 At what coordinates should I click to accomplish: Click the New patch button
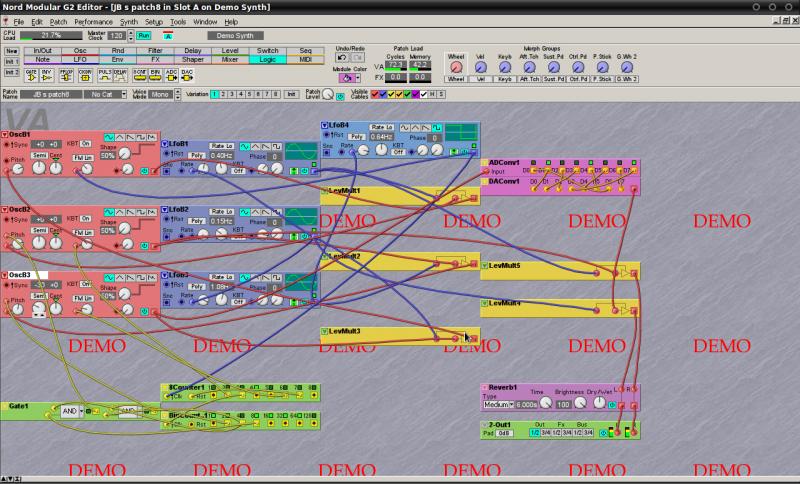pyautogui.click(x=12, y=51)
